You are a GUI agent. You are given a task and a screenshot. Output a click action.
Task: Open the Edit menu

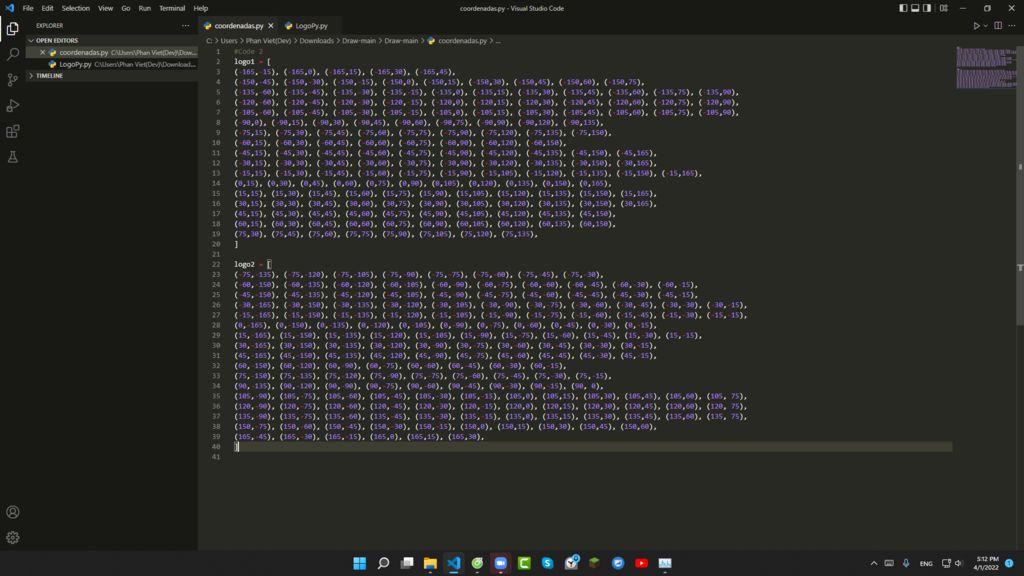48,8
